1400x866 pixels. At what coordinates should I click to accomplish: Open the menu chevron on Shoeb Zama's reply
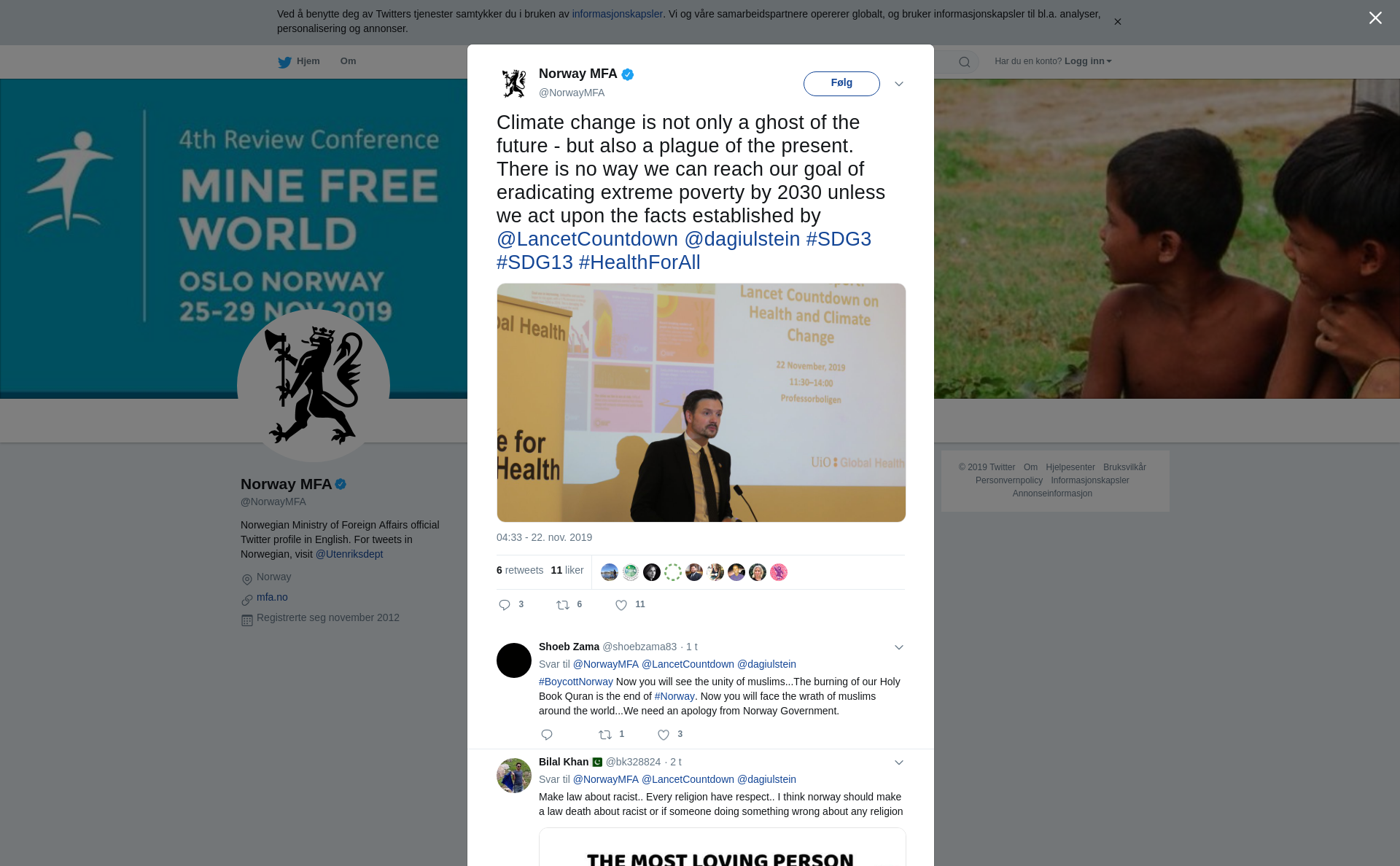899,647
